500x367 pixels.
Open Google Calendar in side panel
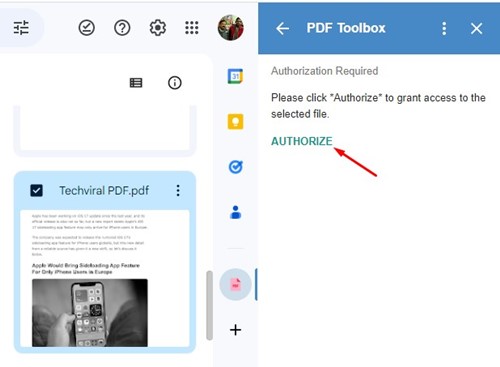coord(235,76)
